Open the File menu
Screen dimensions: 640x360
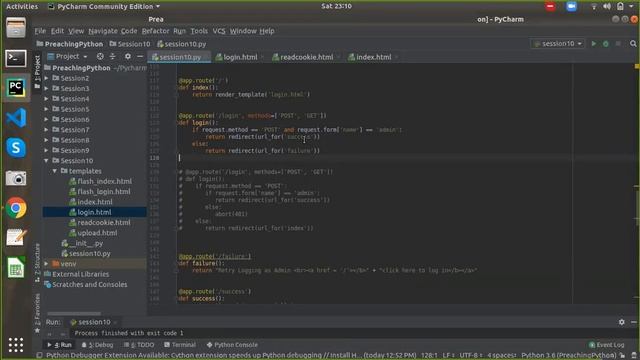(40, 31)
